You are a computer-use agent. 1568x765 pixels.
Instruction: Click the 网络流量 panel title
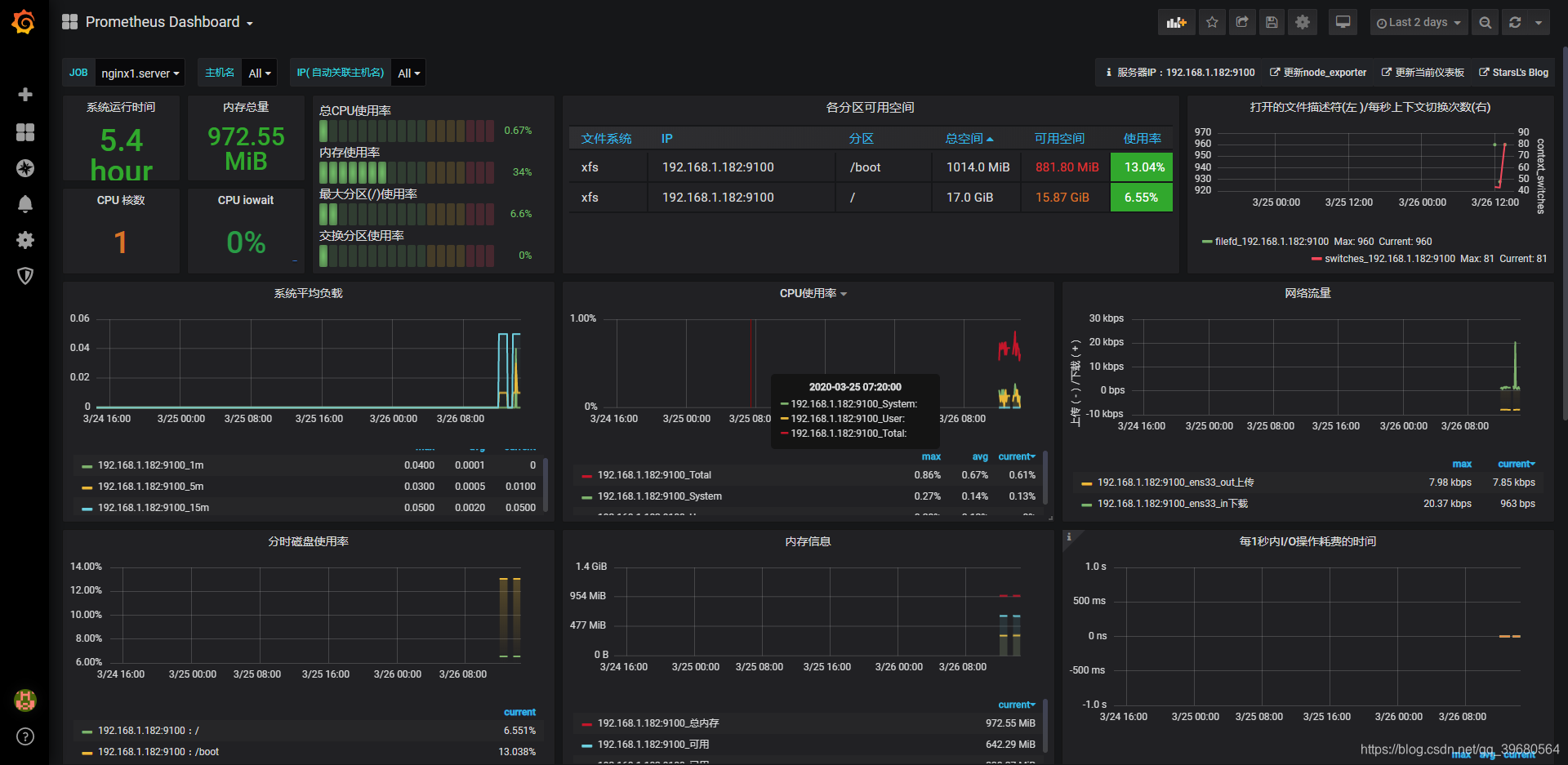(1307, 293)
